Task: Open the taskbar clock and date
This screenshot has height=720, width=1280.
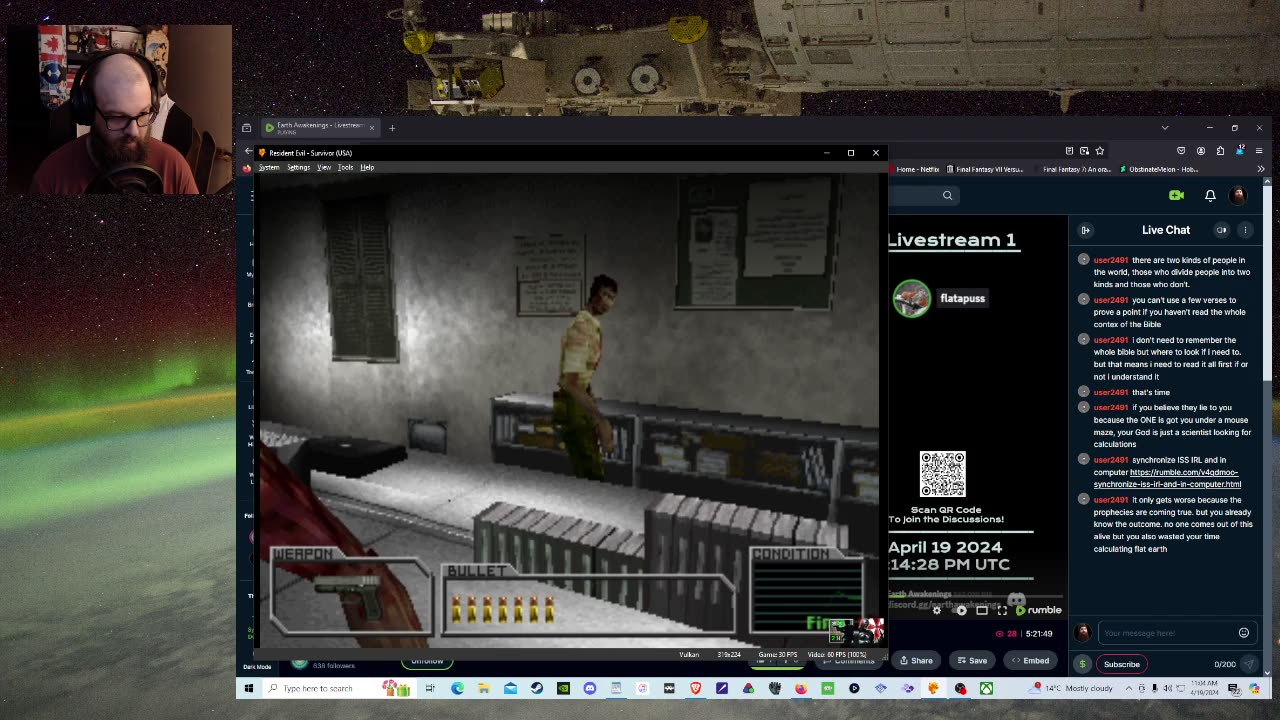Action: 1203,688
